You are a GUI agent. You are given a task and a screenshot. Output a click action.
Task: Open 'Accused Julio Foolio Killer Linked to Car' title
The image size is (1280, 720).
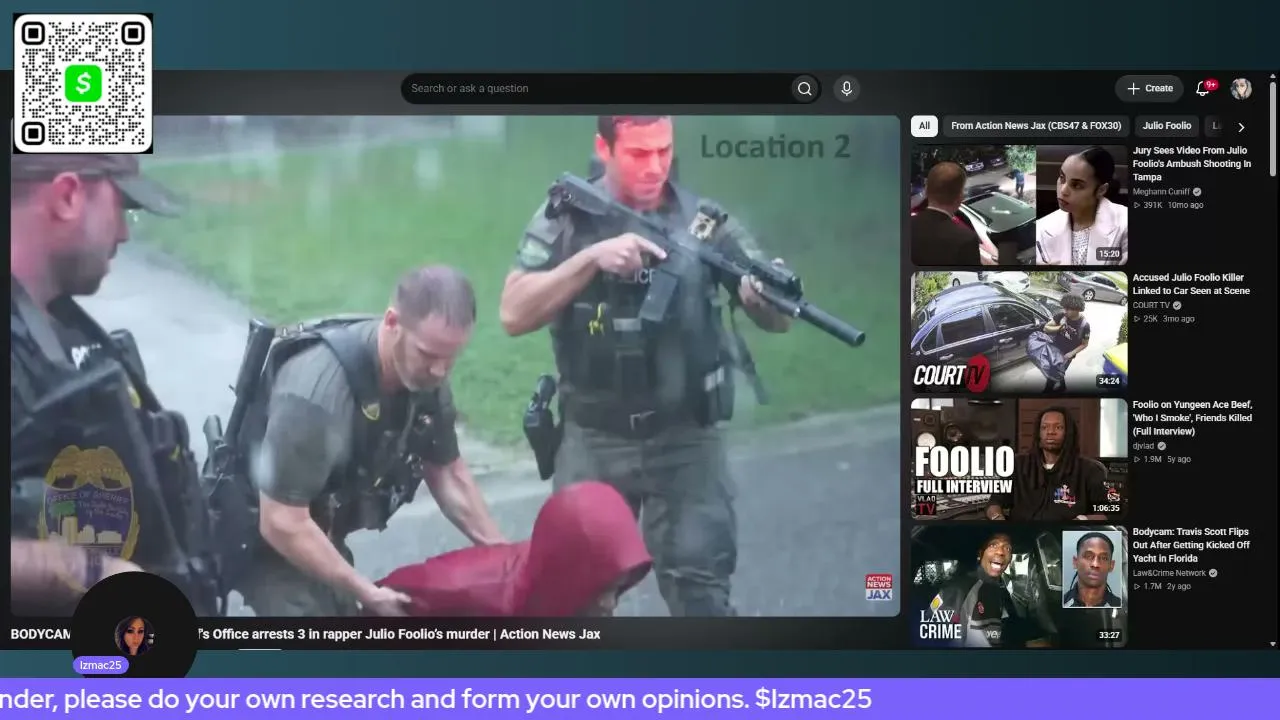tap(1192, 284)
